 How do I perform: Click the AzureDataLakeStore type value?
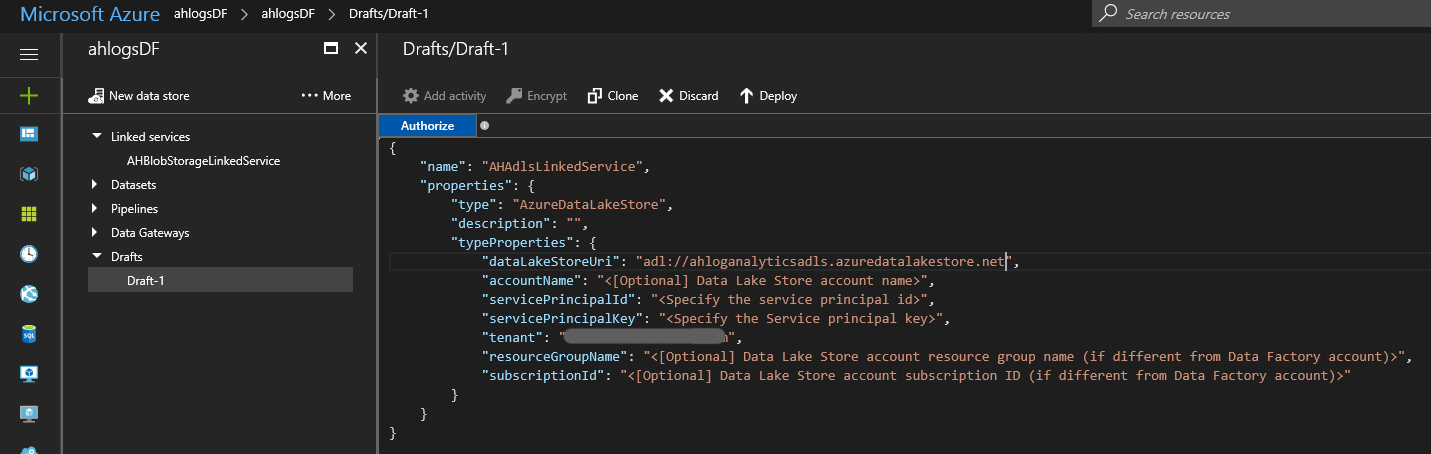coord(590,204)
